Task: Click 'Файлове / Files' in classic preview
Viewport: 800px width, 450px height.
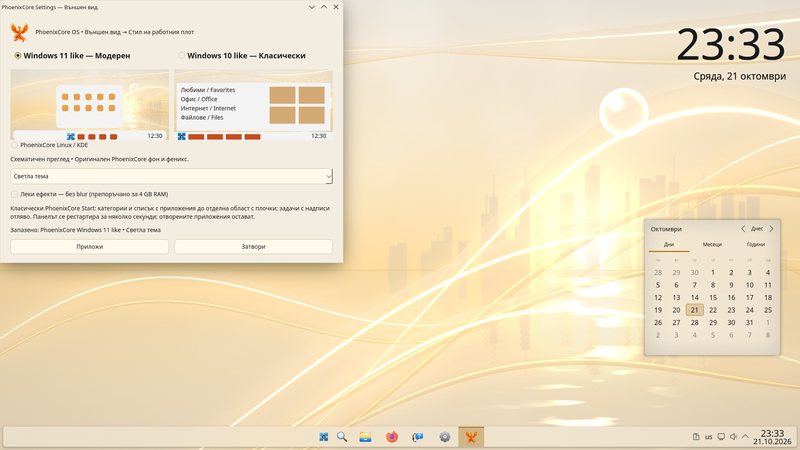Action: (202, 117)
